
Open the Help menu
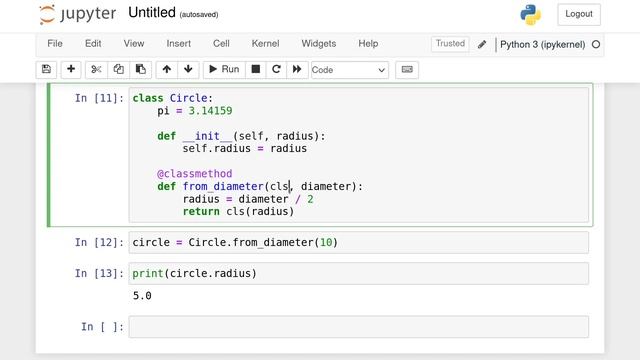368,44
